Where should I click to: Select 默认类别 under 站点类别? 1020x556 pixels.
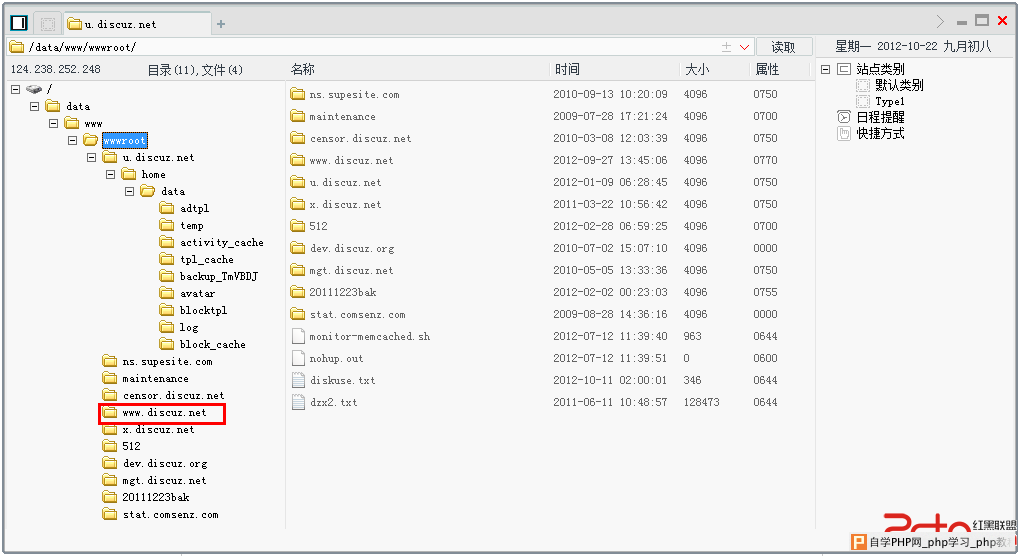[x=899, y=85]
